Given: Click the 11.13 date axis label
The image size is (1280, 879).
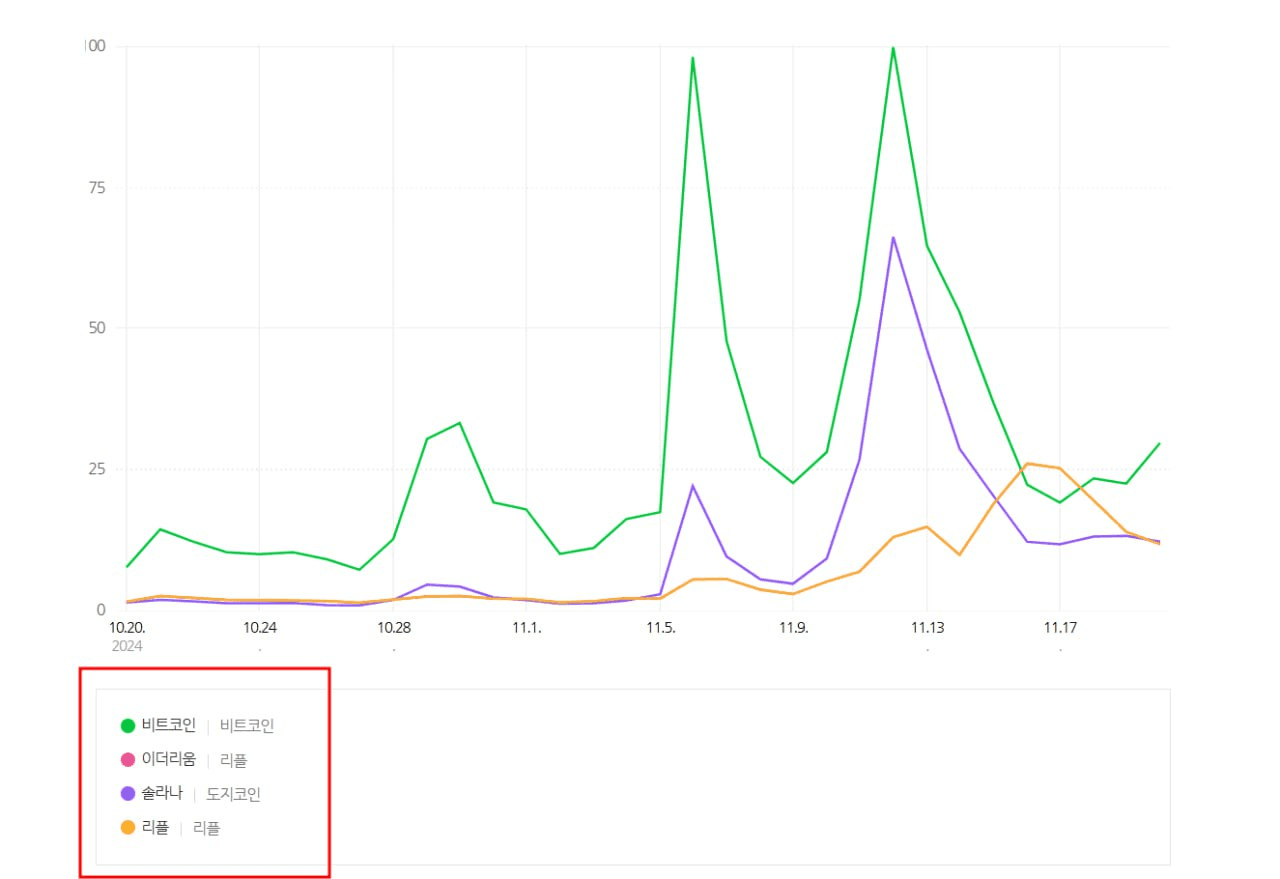Looking at the screenshot, I should point(927,628).
